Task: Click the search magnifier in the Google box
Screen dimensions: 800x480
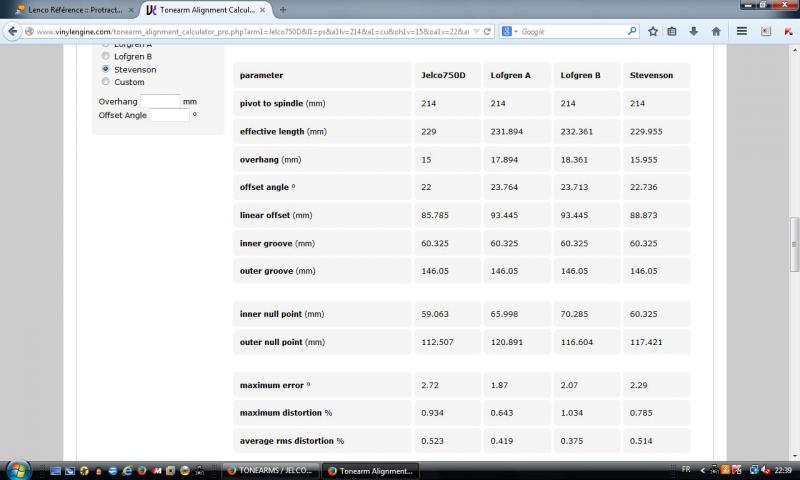Action: point(632,32)
